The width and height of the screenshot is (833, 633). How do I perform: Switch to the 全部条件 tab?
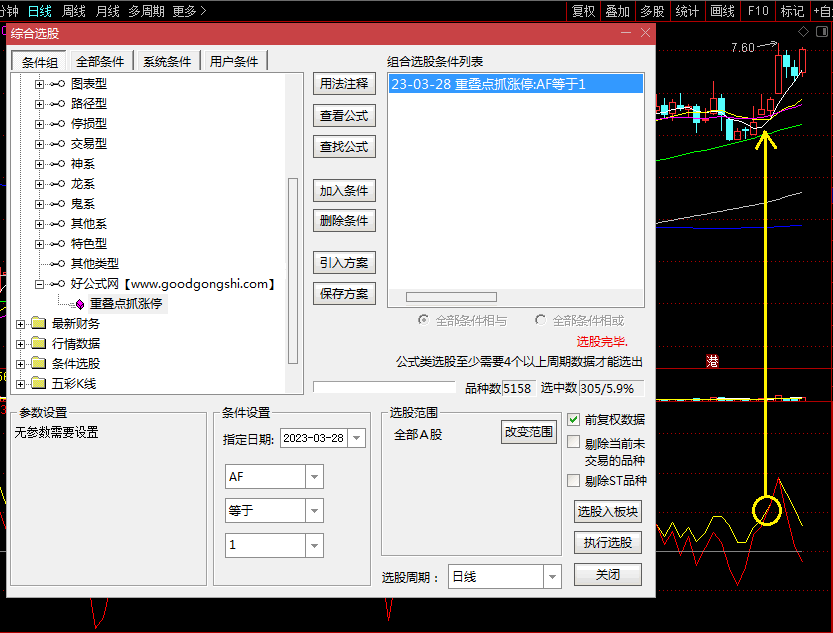pyautogui.click(x=100, y=62)
